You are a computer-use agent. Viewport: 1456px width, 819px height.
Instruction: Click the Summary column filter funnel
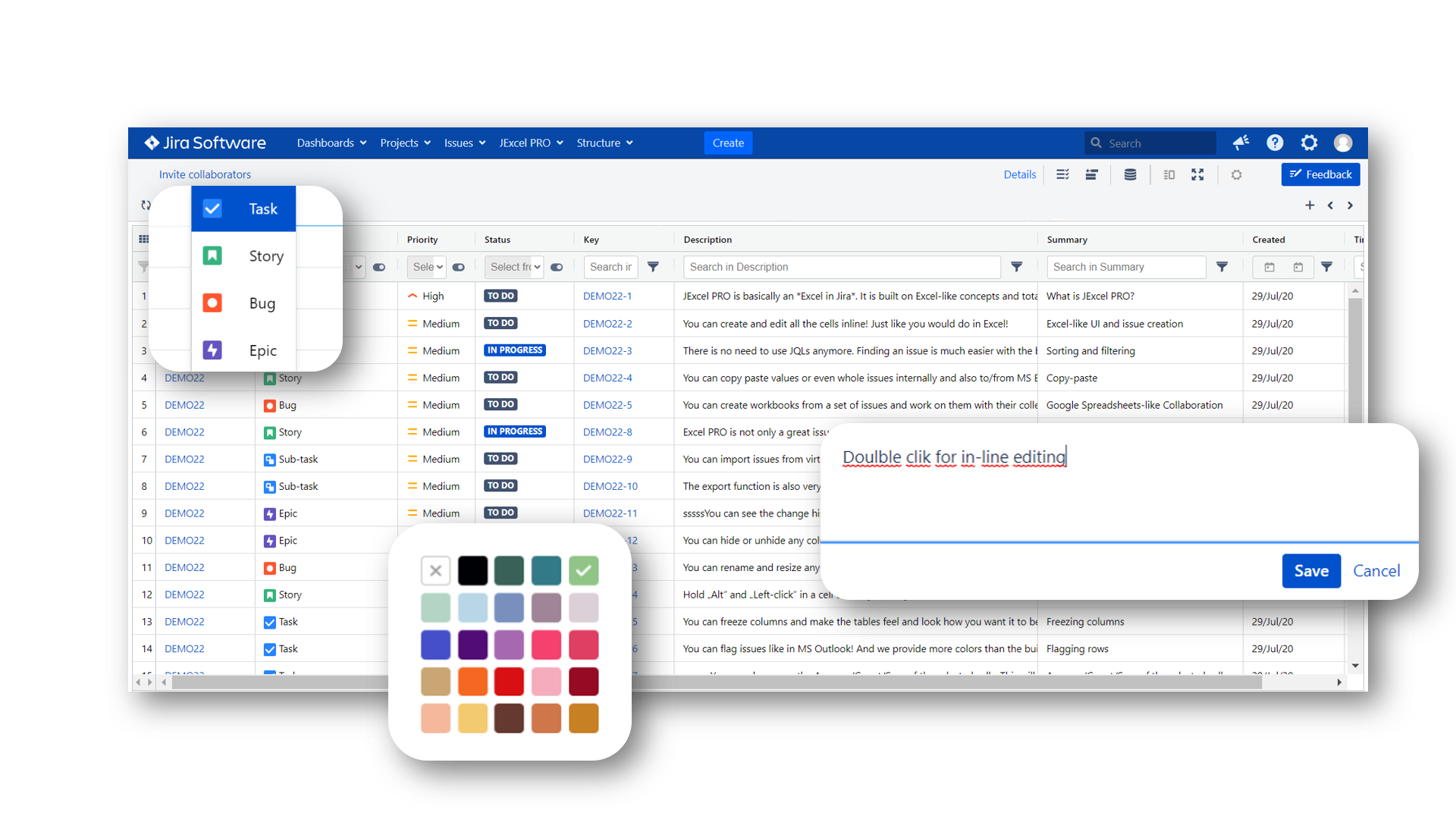[x=1222, y=267]
